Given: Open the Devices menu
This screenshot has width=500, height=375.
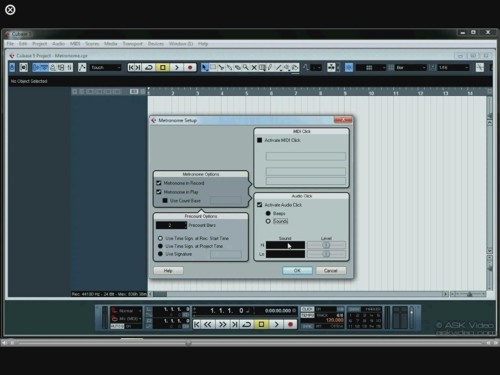Looking at the screenshot, I should point(156,44).
